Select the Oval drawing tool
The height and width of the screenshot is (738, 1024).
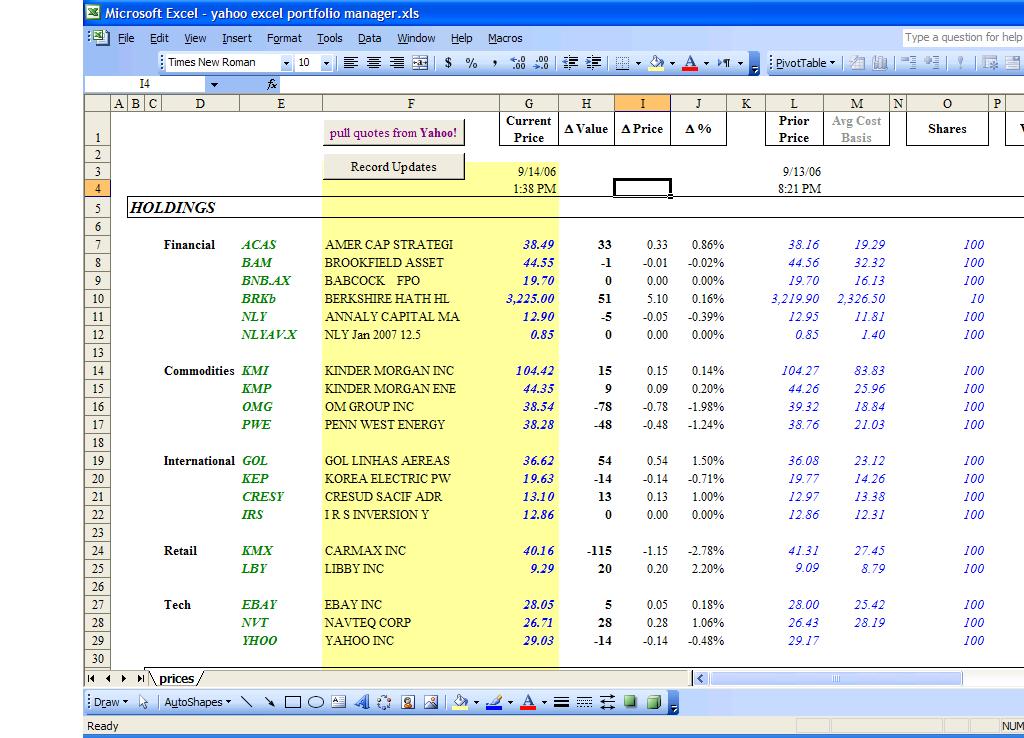(x=315, y=702)
